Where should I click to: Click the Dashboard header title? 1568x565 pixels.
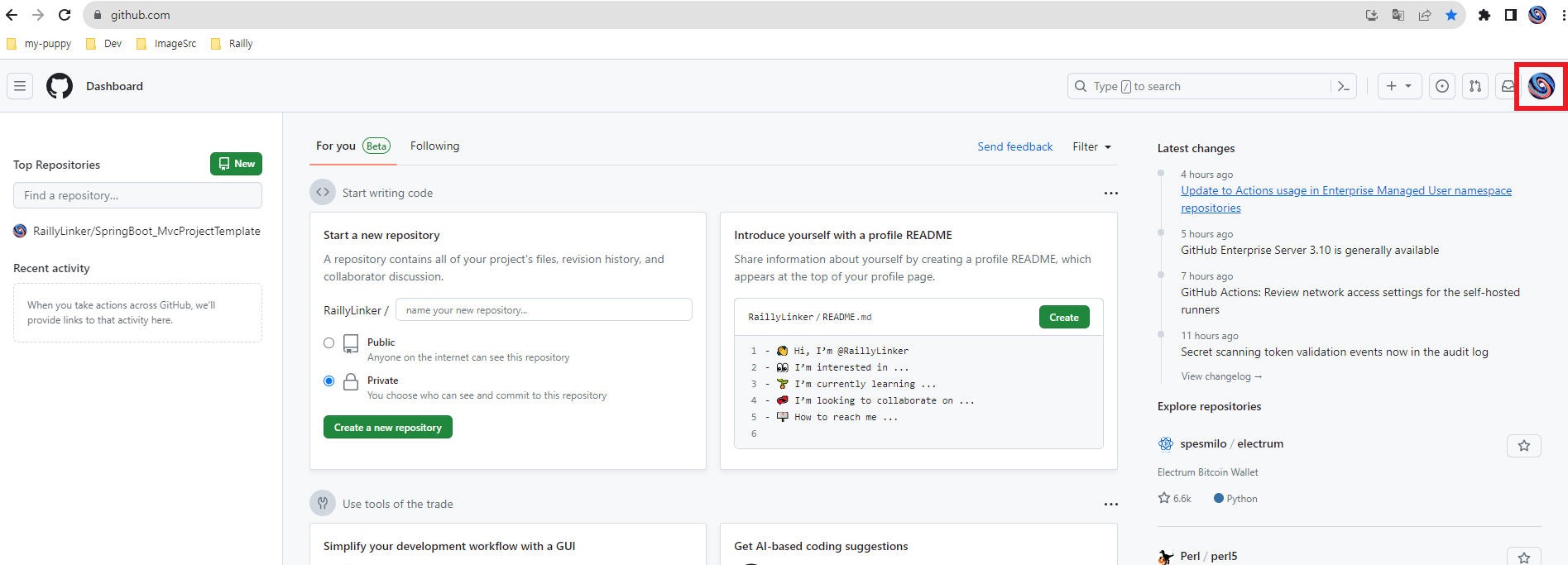(114, 86)
